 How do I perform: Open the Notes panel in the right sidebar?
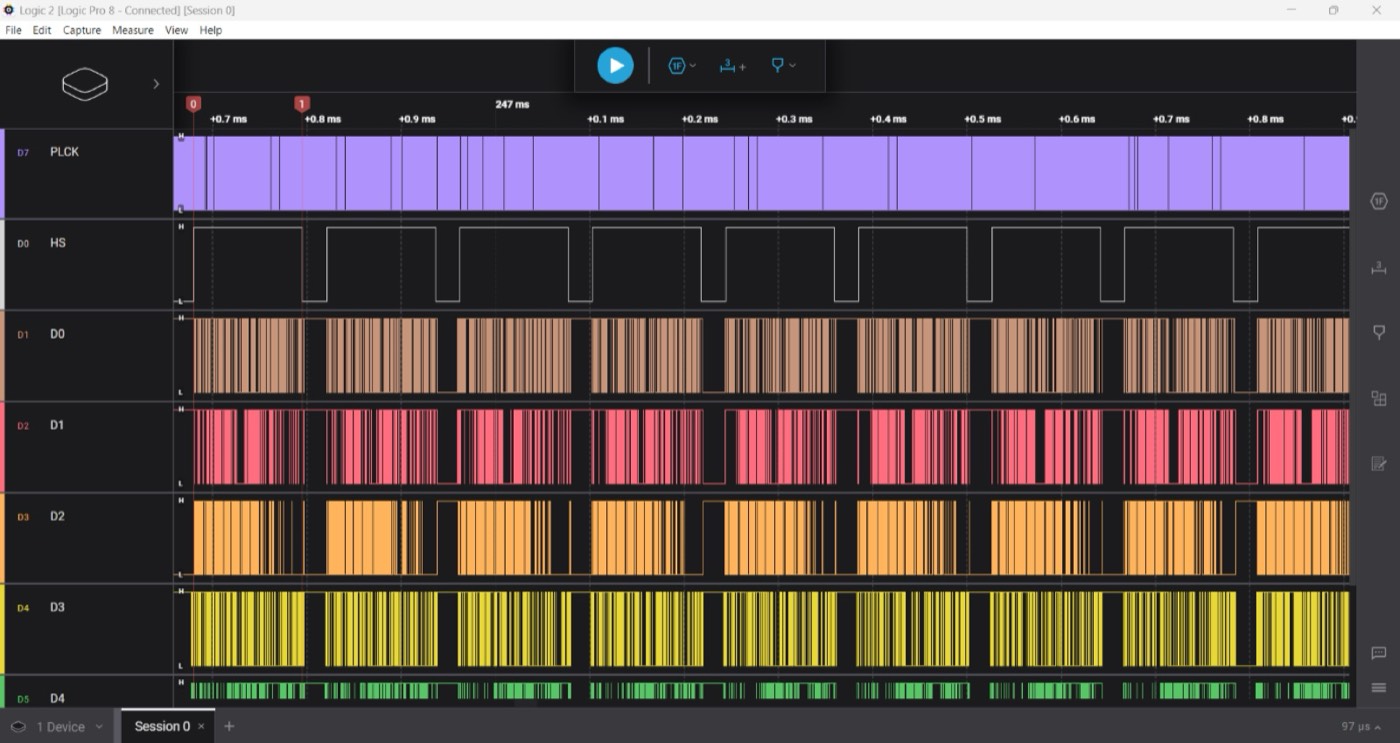(x=1378, y=463)
